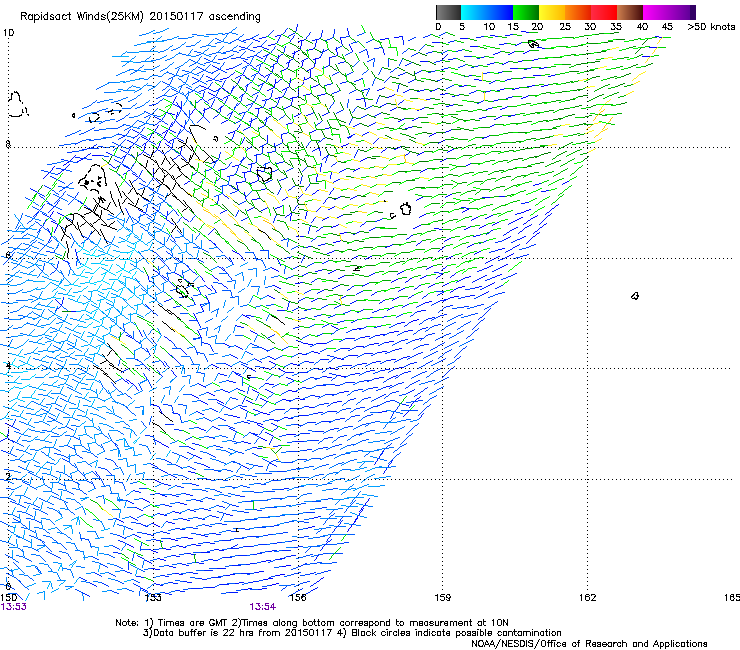The image size is (740, 650).
Task: Click the '>50 knots' legend label
Action: pos(711,27)
